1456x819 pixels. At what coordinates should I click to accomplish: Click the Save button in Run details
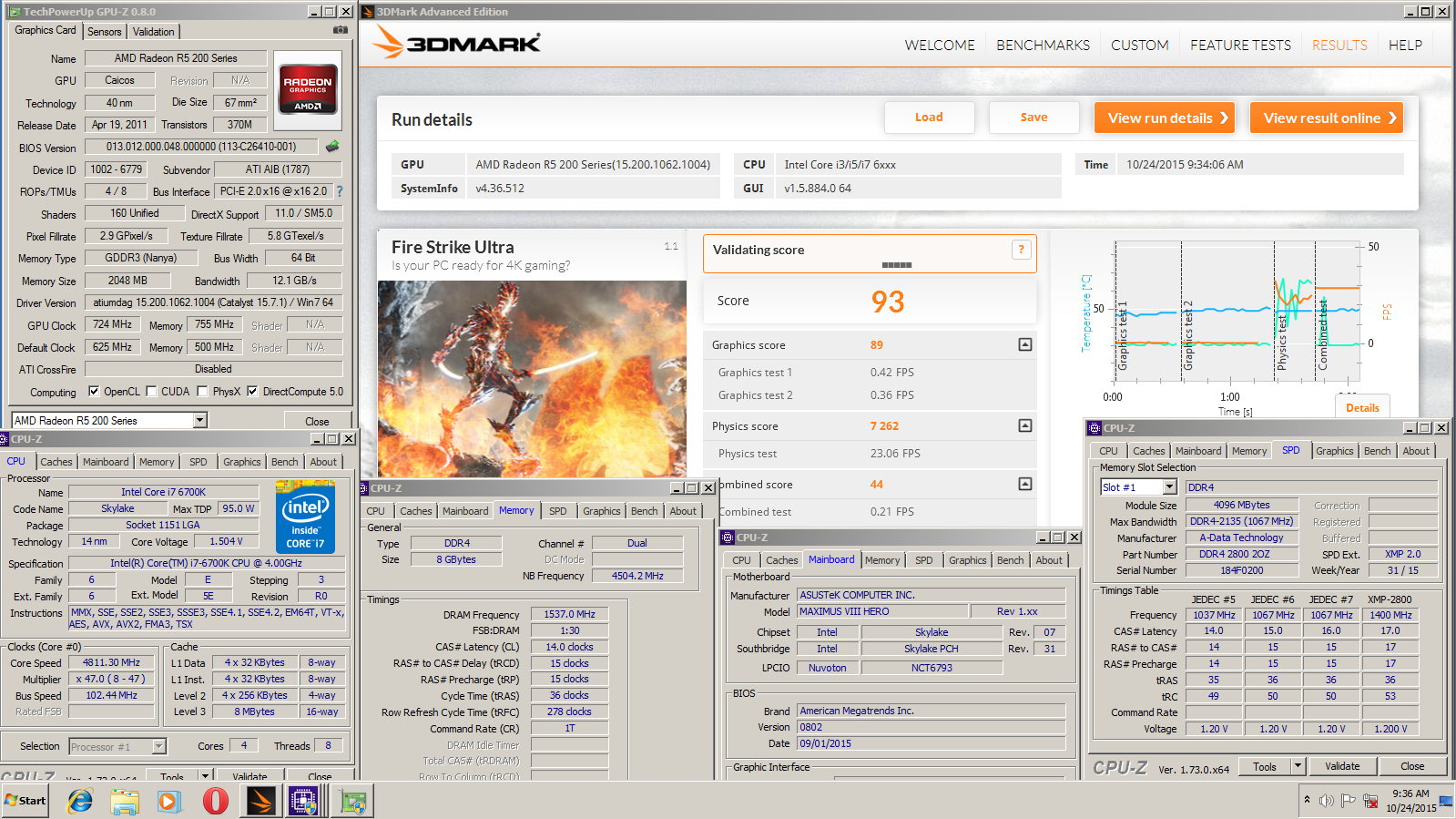[1033, 118]
